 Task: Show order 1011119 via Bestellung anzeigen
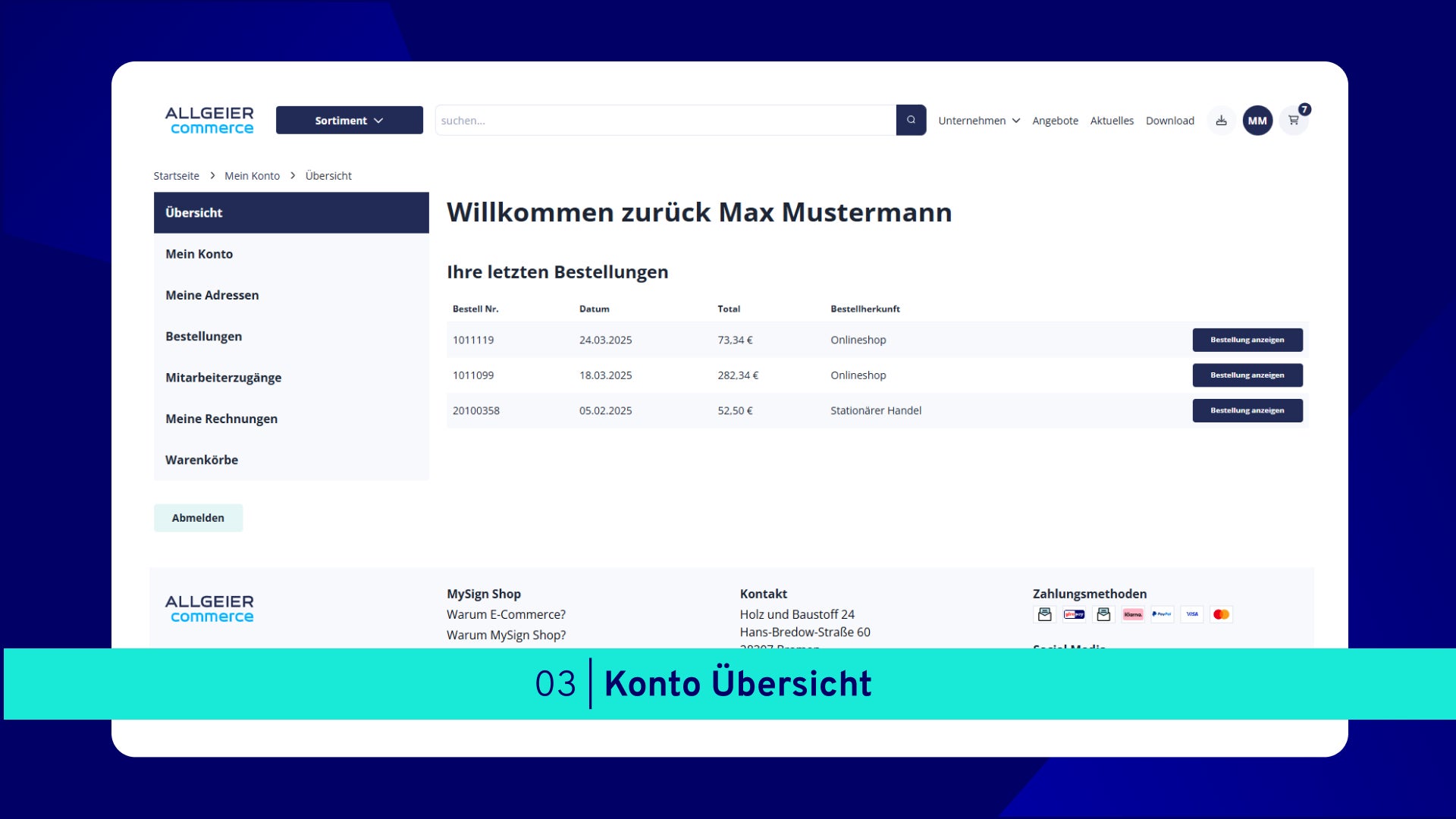pyautogui.click(x=1247, y=340)
